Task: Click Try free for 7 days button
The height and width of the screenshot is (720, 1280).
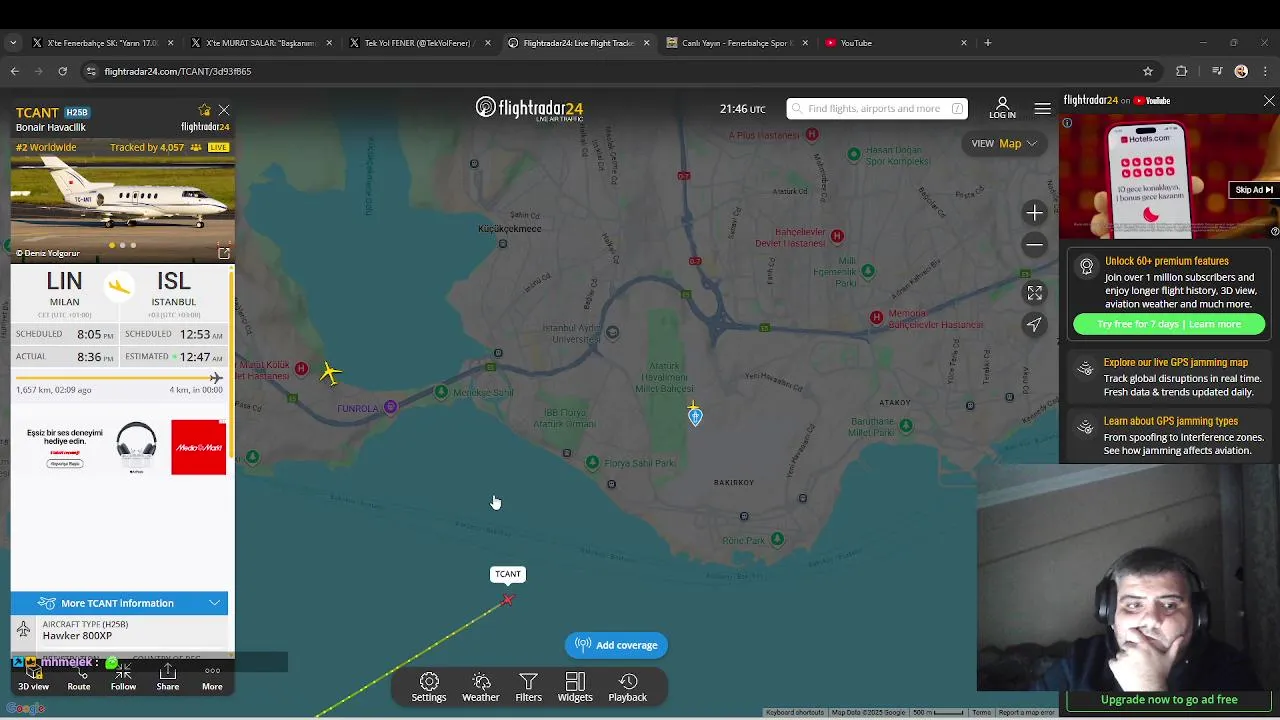Action: (x=1169, y=324)
